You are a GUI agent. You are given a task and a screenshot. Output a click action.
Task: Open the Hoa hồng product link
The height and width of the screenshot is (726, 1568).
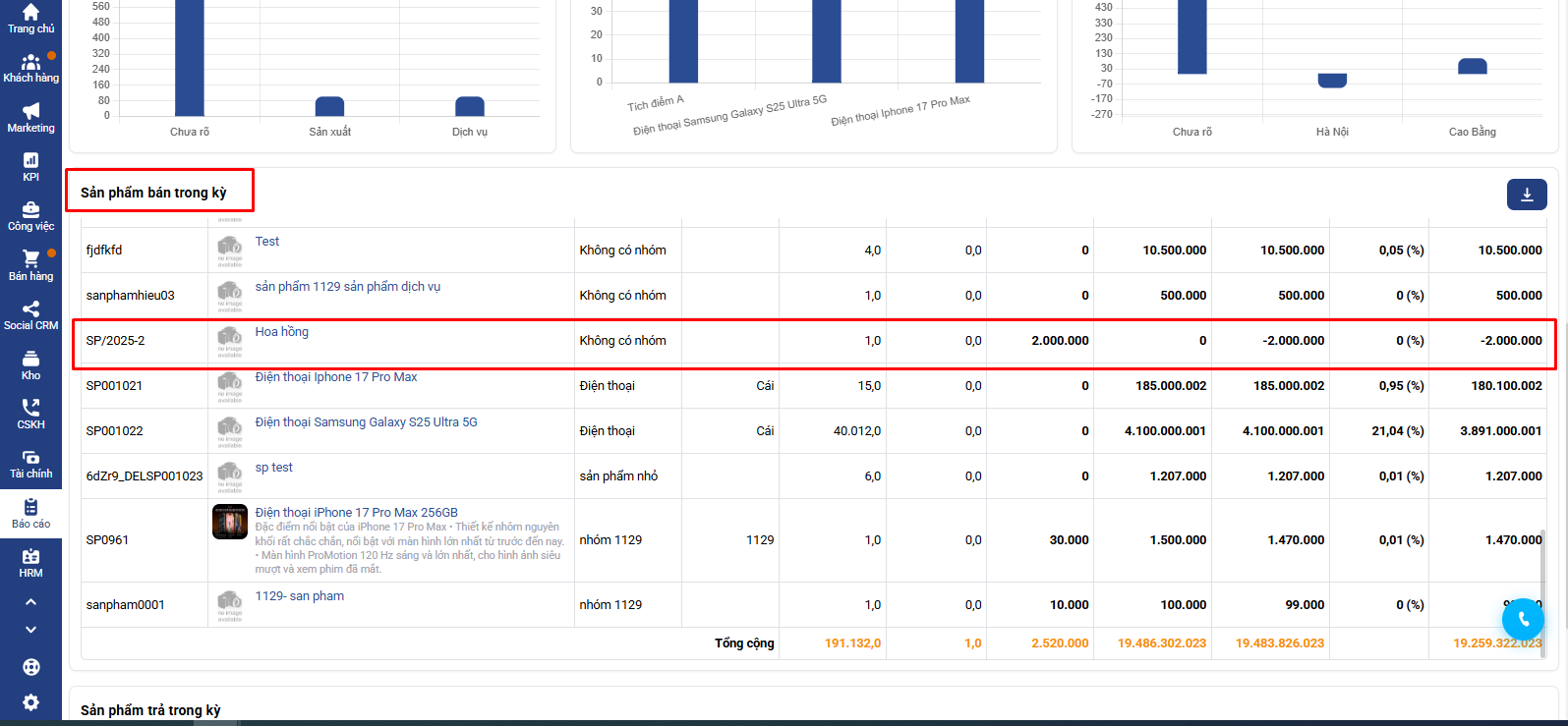tap(281, 332)
